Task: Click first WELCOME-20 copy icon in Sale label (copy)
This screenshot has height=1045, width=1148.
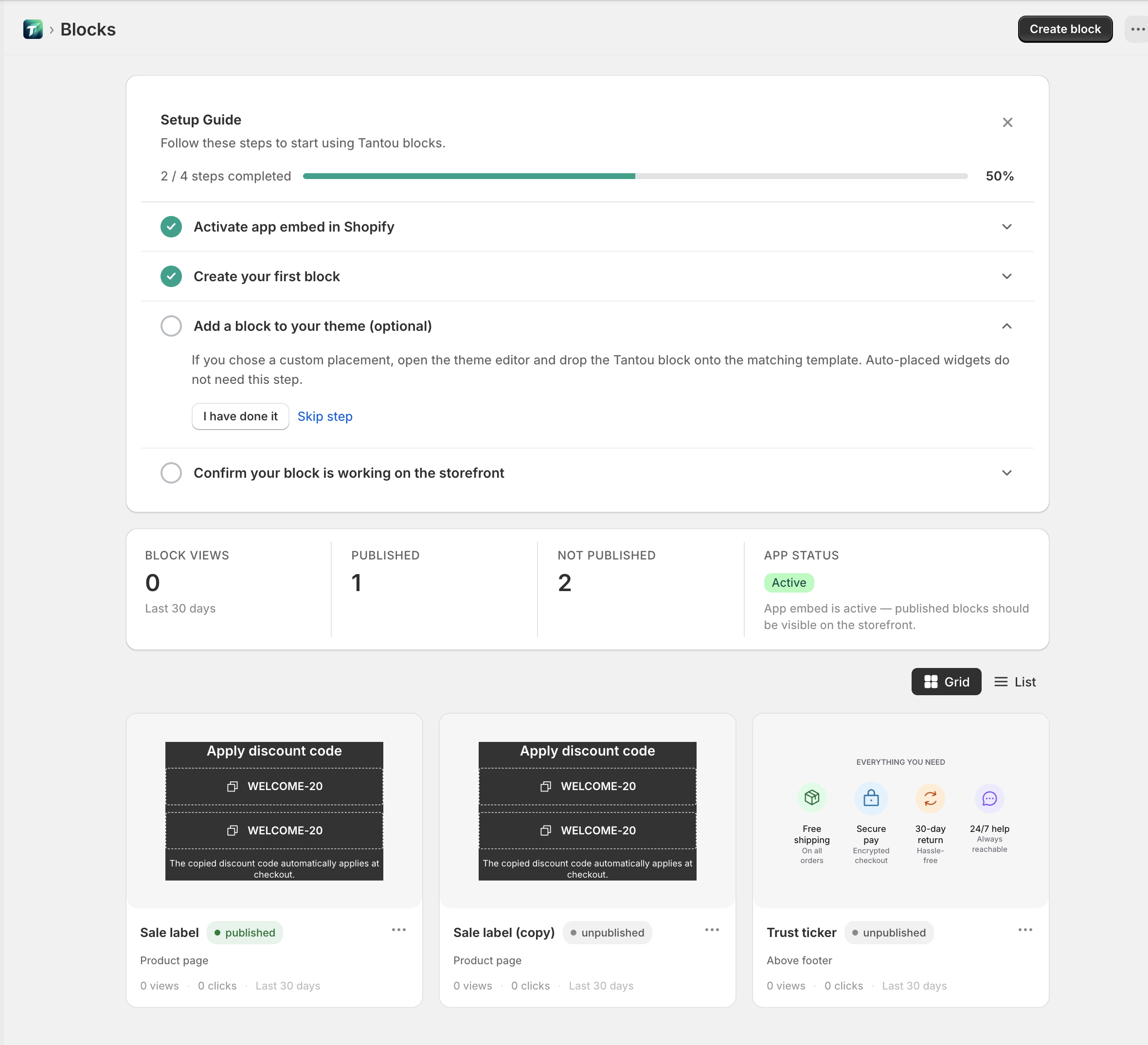Action: pyautogui.click(x=545, y=787)
